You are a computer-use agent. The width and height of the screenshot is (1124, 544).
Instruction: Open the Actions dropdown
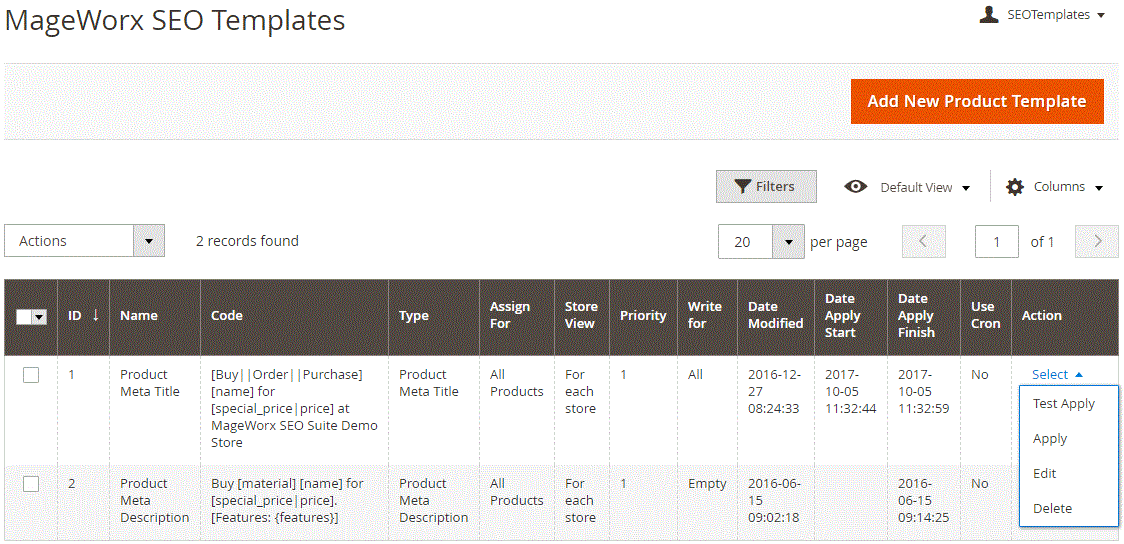pos(85,241)
